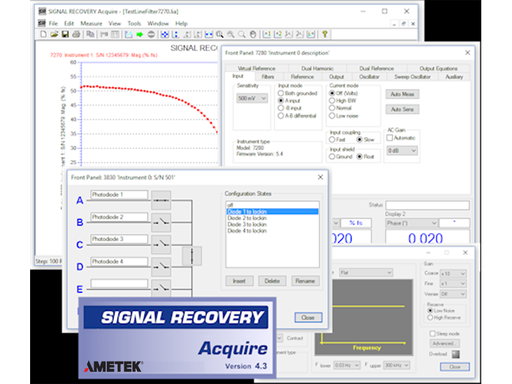Click the Auto Meas button
Screen dimensions: 512x384
point(402,94)
